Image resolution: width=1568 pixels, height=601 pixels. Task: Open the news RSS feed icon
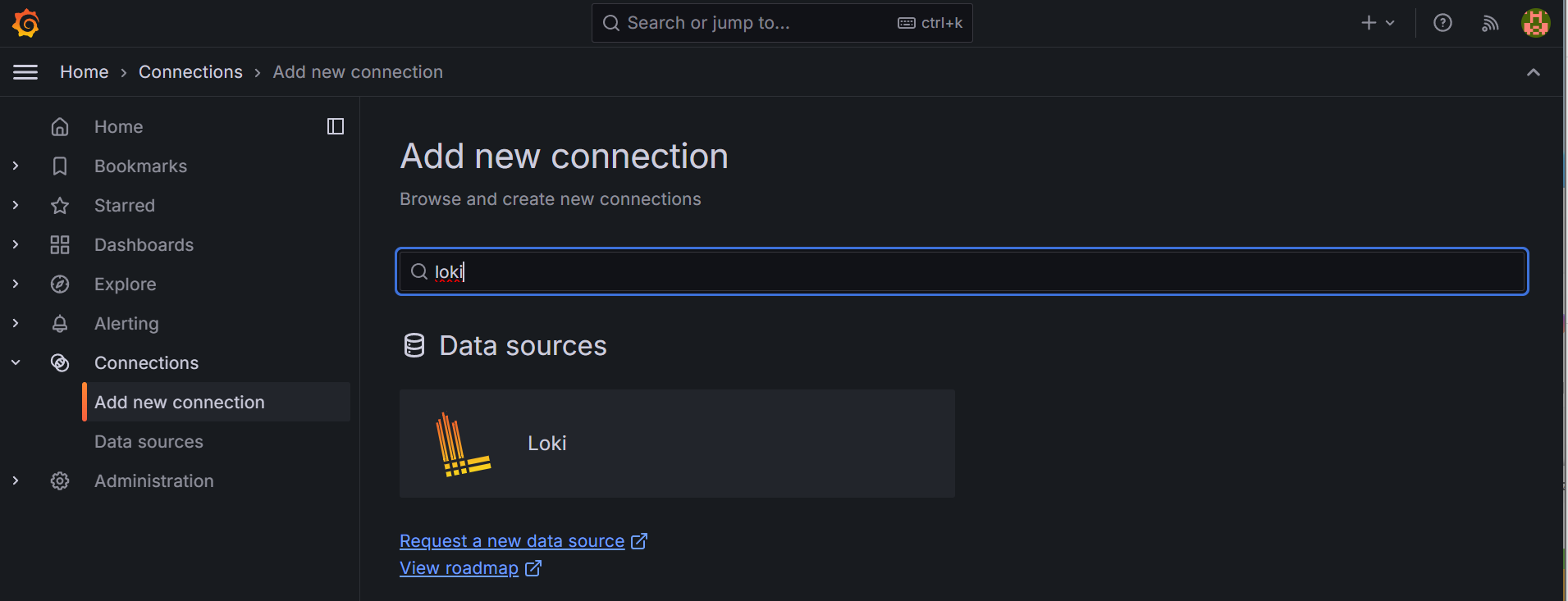coord(1490,23)
